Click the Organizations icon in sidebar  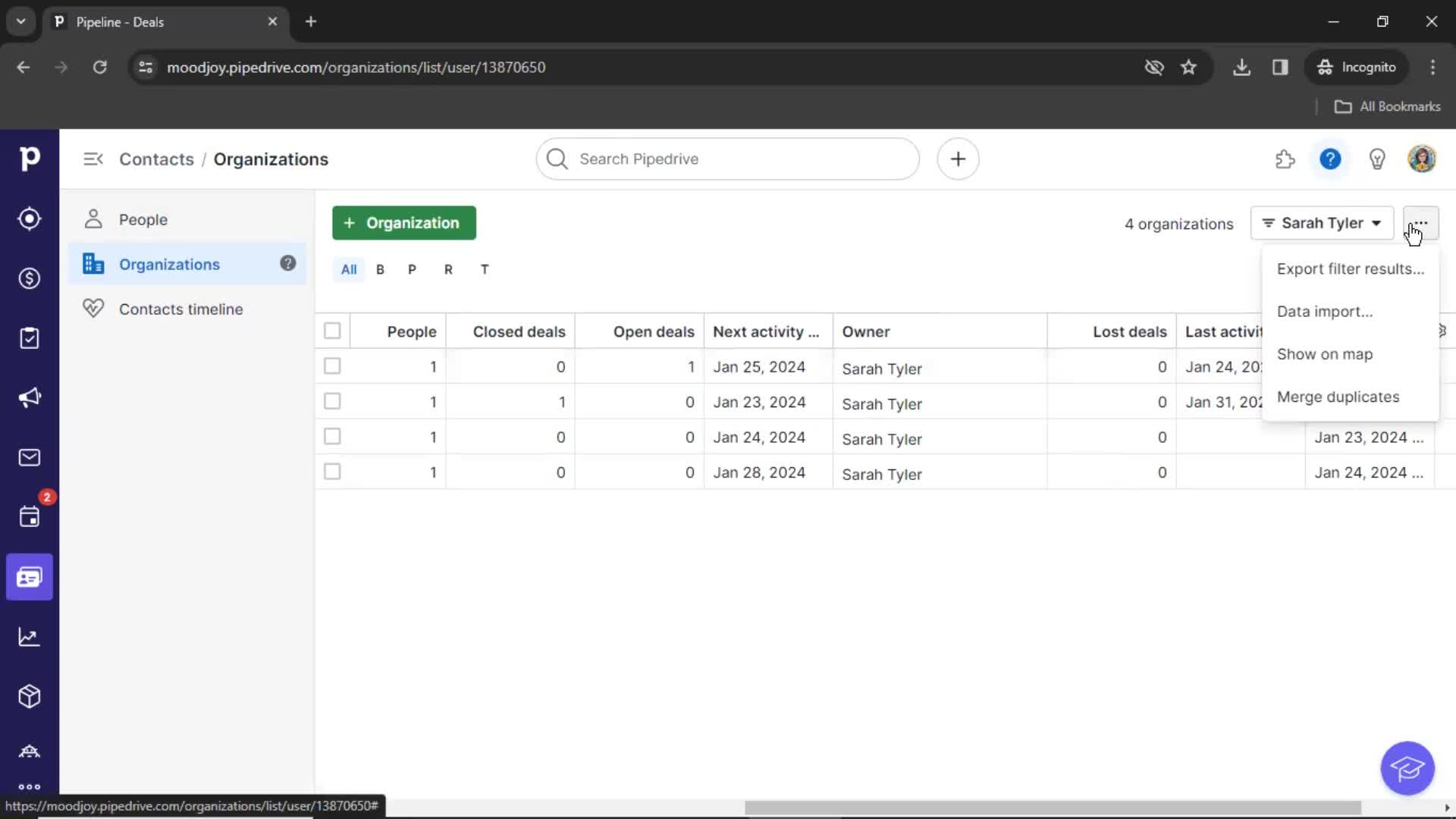[x=94, y=264]
